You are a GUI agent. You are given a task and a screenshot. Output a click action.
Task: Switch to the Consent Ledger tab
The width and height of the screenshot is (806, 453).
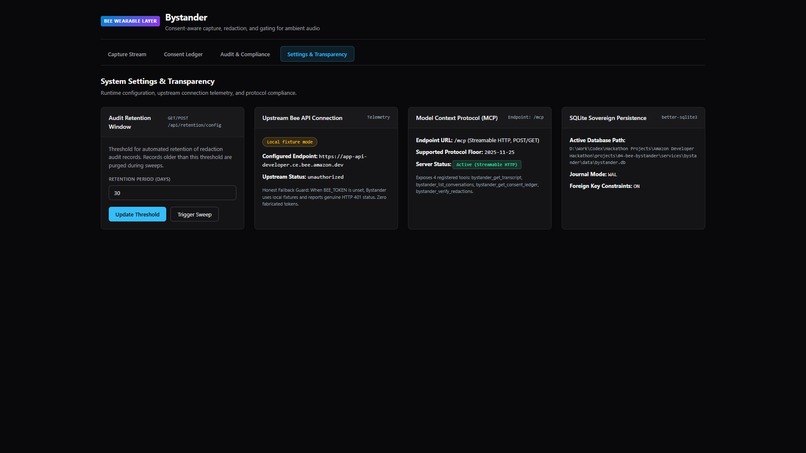tap(183, 54)
